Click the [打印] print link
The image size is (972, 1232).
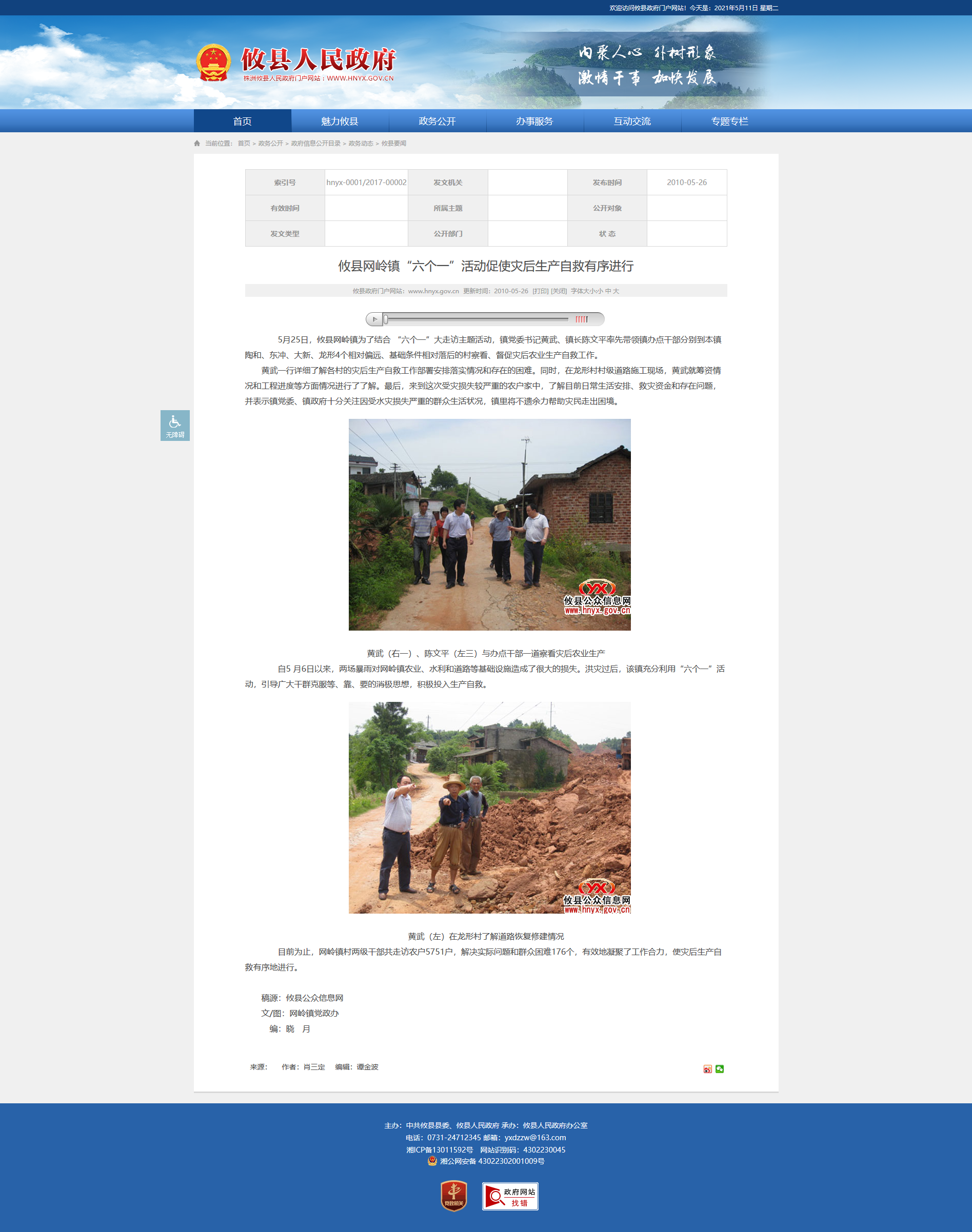click(540, 291)
